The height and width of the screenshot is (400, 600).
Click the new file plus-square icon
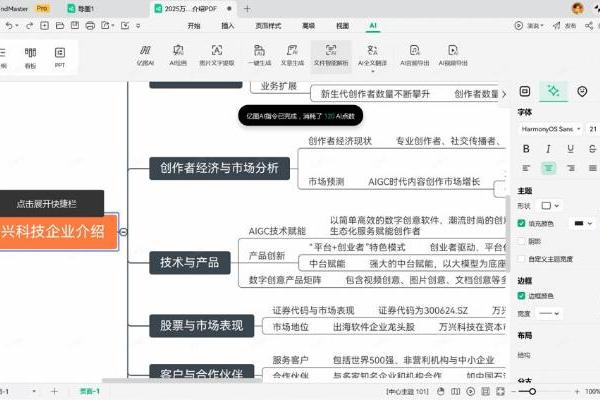point(44,26)
